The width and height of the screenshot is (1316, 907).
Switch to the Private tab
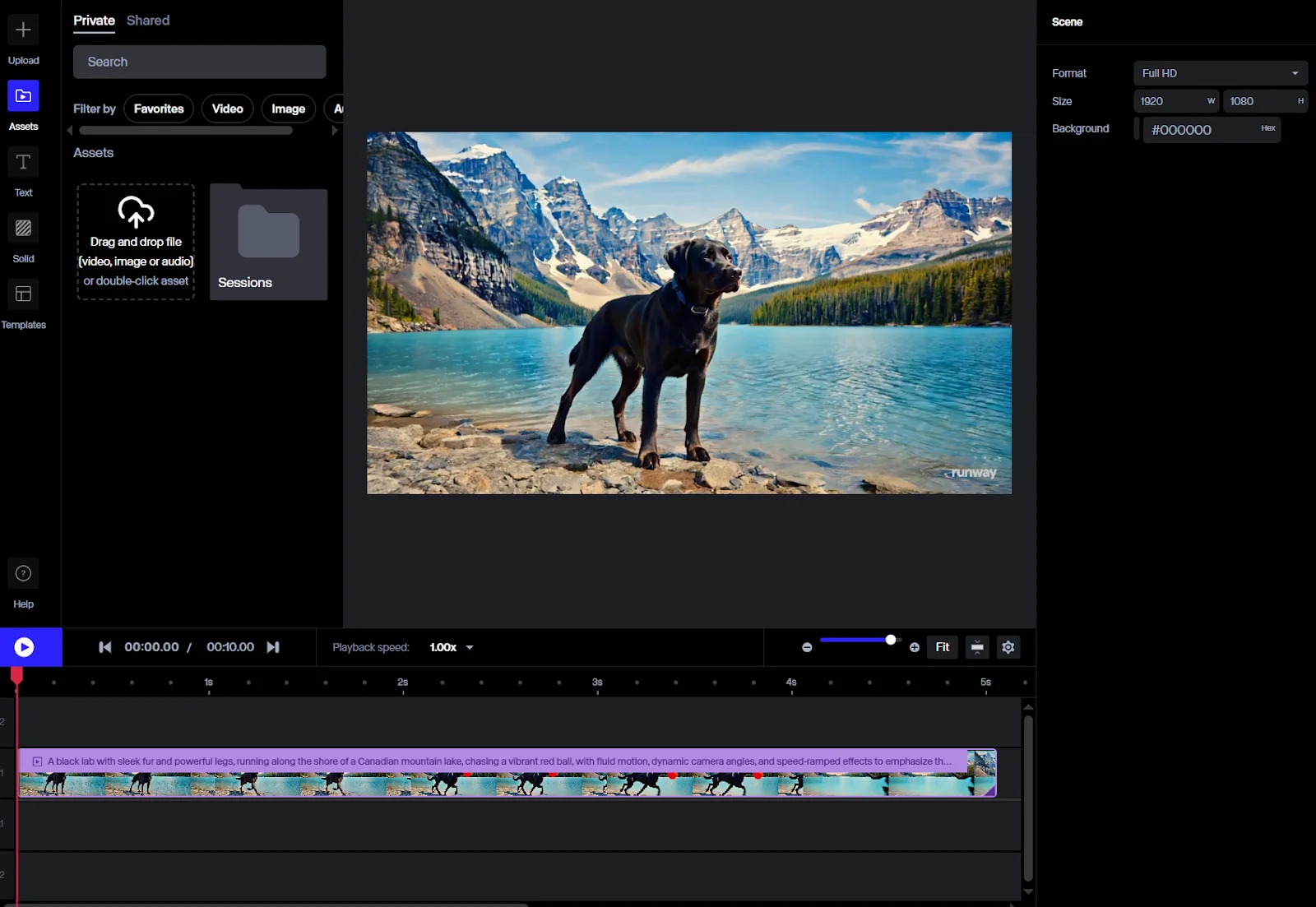coord(94,21)
